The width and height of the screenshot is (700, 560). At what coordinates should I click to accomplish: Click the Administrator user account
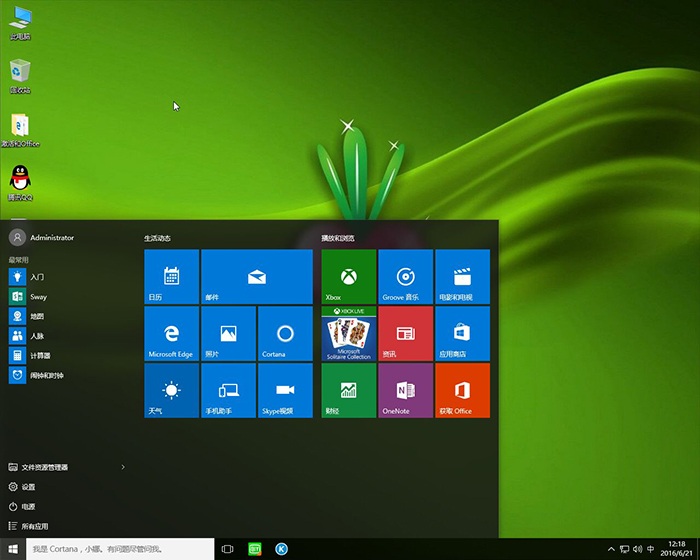click(x=50, y=238)
